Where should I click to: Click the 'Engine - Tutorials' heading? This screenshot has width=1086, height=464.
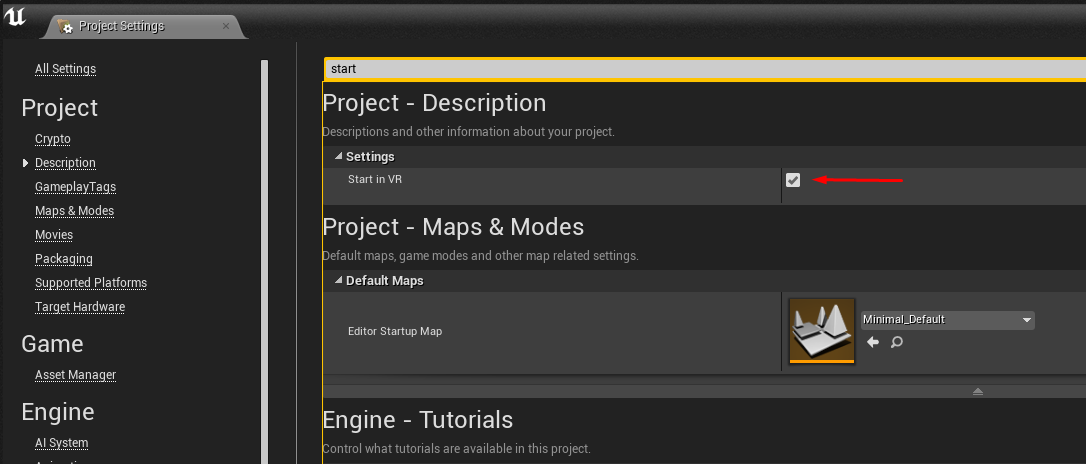click(418, 420)
